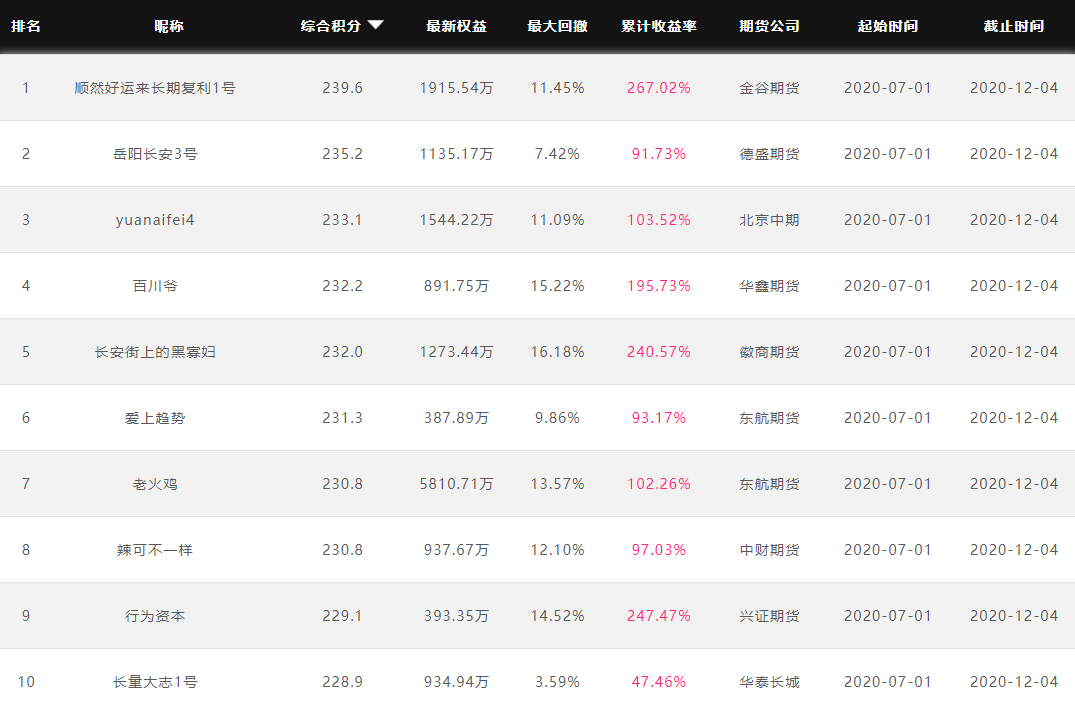Viewport: 1075px width, 711px height.
Task: Select nickname yuanaifei4
Action: click(x=155, y=220)
